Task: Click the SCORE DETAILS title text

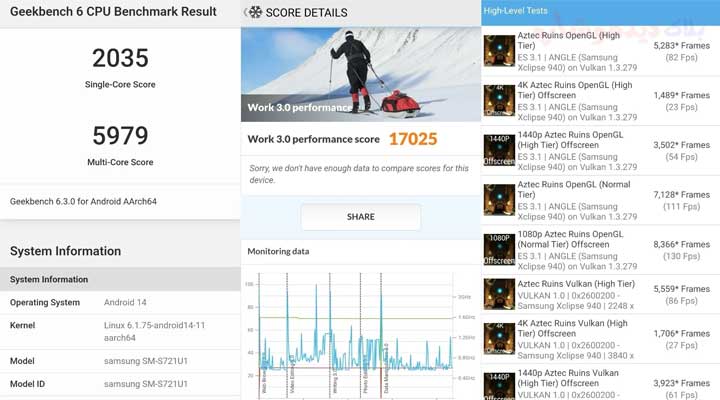Action: point(306,13)
